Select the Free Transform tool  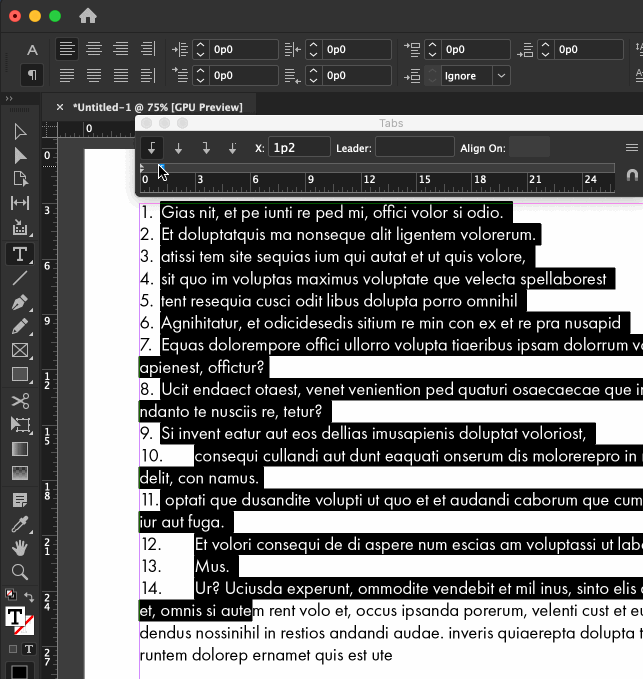(x=20, y=425)
